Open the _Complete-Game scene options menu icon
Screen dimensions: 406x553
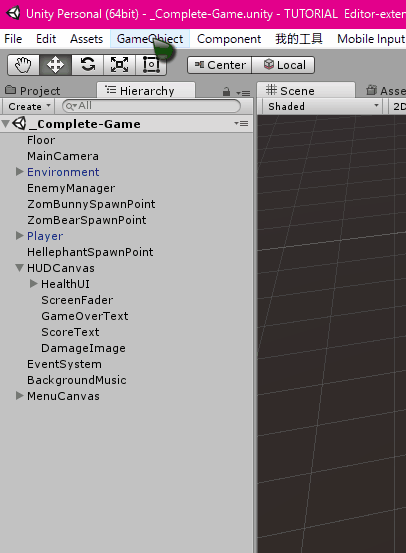point(241,123)
